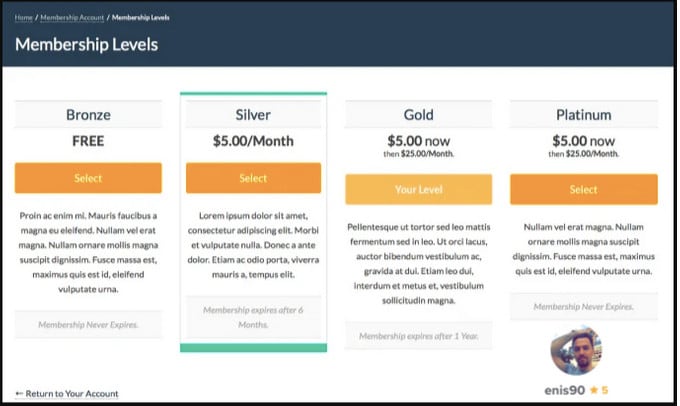Click the enis90 profile avatar

576,350
